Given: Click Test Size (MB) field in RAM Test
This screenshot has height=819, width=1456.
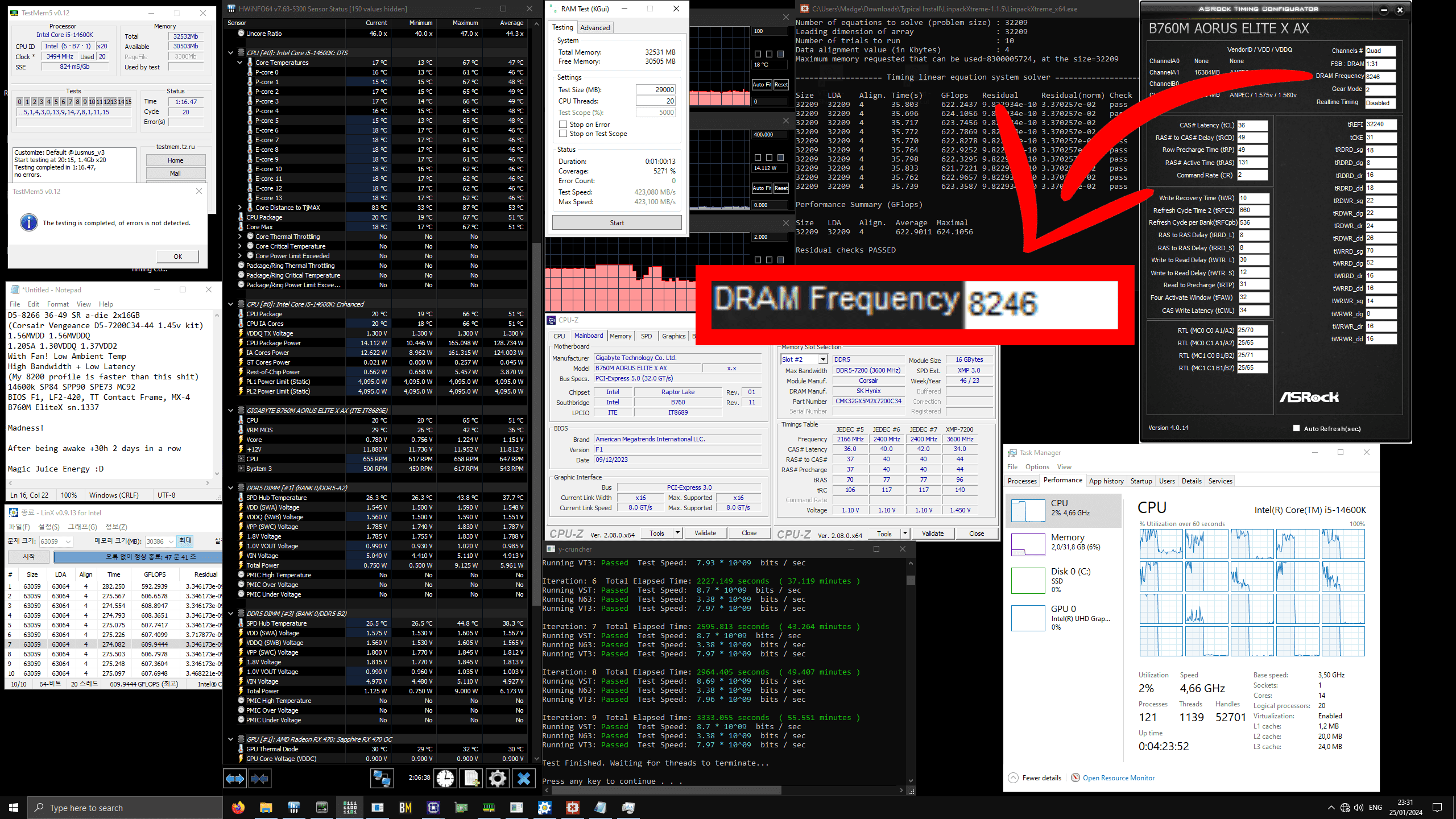Looking at the screenshot, I should pyautogui.click(x=655, y=89).
